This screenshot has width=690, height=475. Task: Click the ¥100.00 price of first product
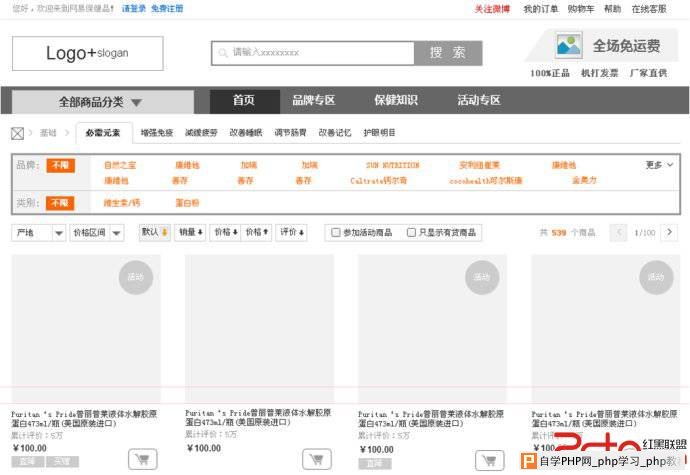tap(29, 448)
